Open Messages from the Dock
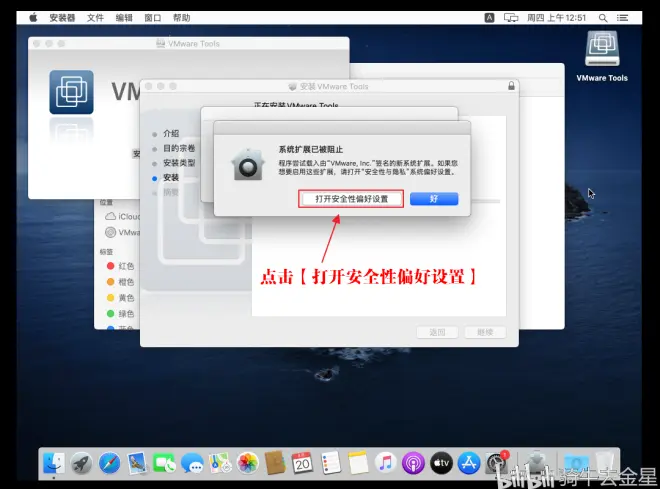The height and width of the screenshot is (489, 660). point(192,463)
